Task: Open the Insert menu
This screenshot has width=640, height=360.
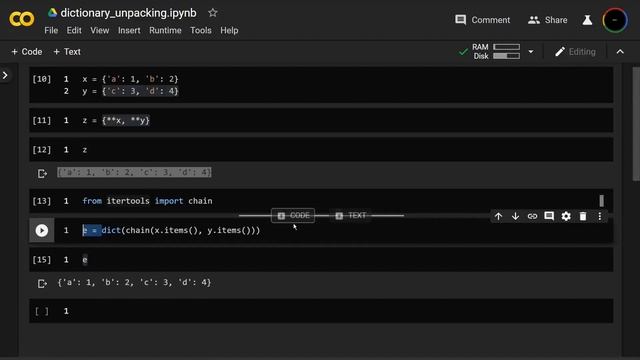Action: [x=129, y=31]
